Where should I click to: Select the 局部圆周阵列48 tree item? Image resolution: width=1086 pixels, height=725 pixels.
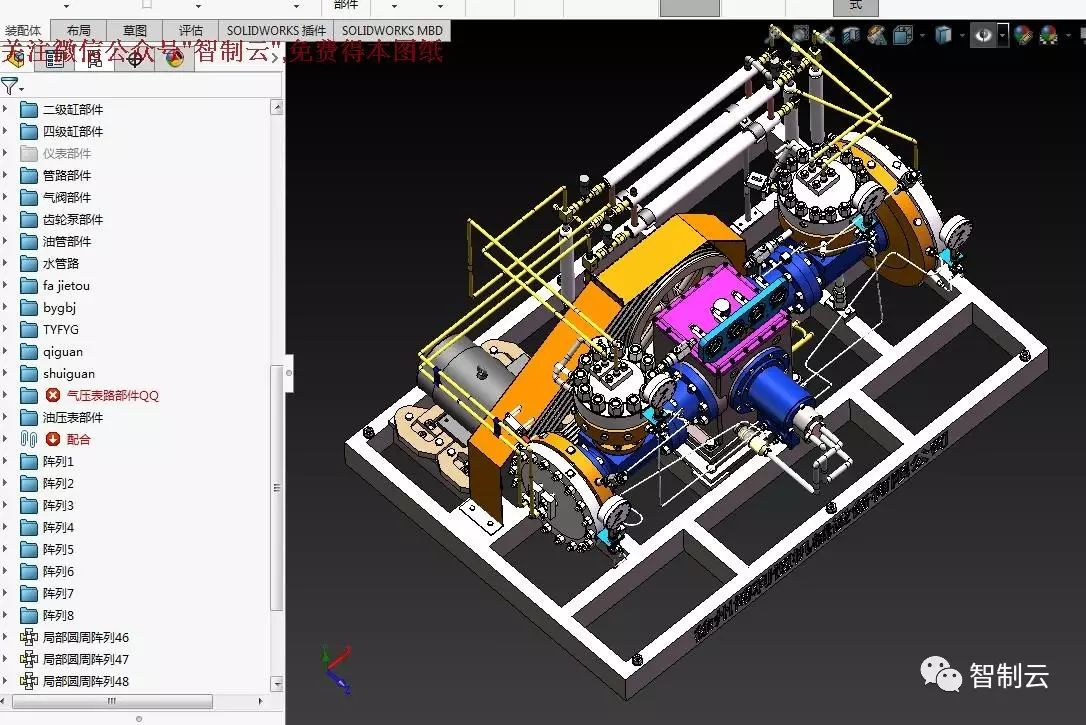pyautogui.click(x=86, y=681)
